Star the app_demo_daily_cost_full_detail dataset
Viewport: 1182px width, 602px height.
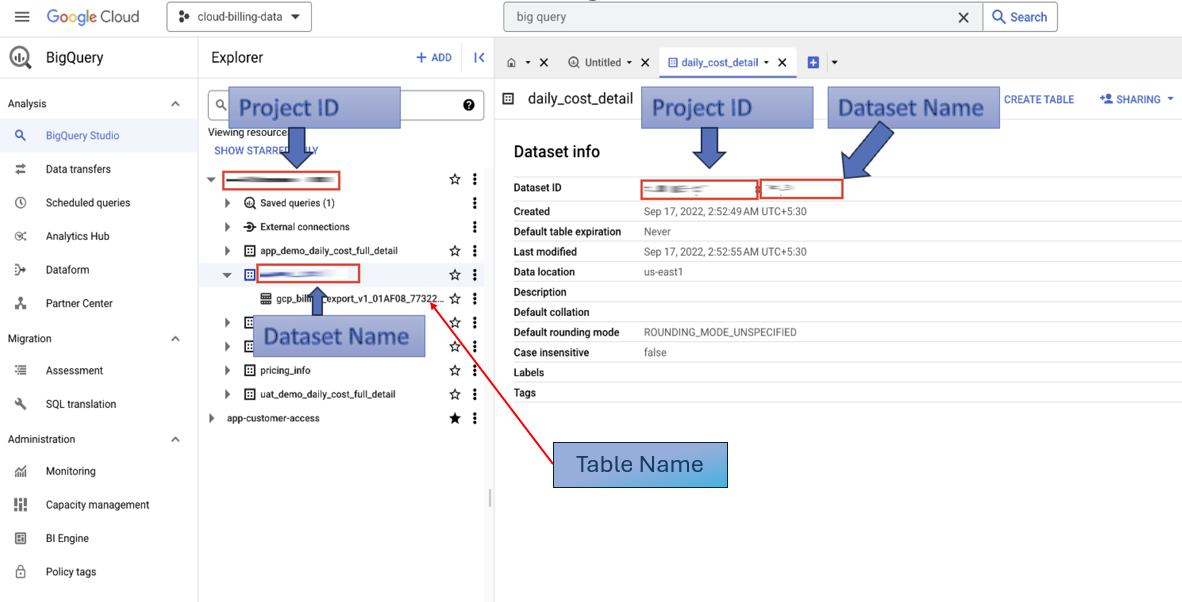[455, 251]
